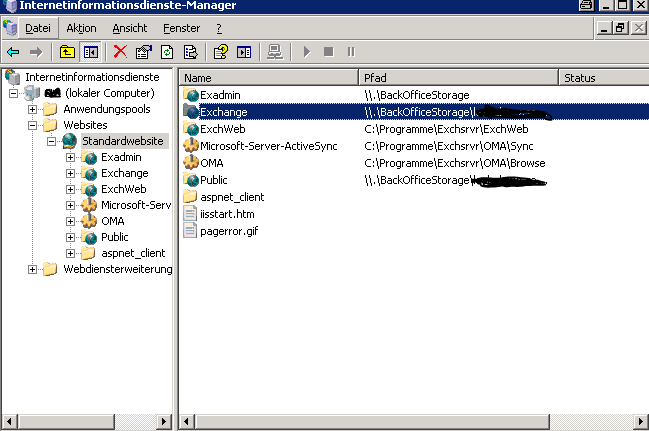Click the red X delete toolbar icon
The image size is (649, 431).
(120, 51)
